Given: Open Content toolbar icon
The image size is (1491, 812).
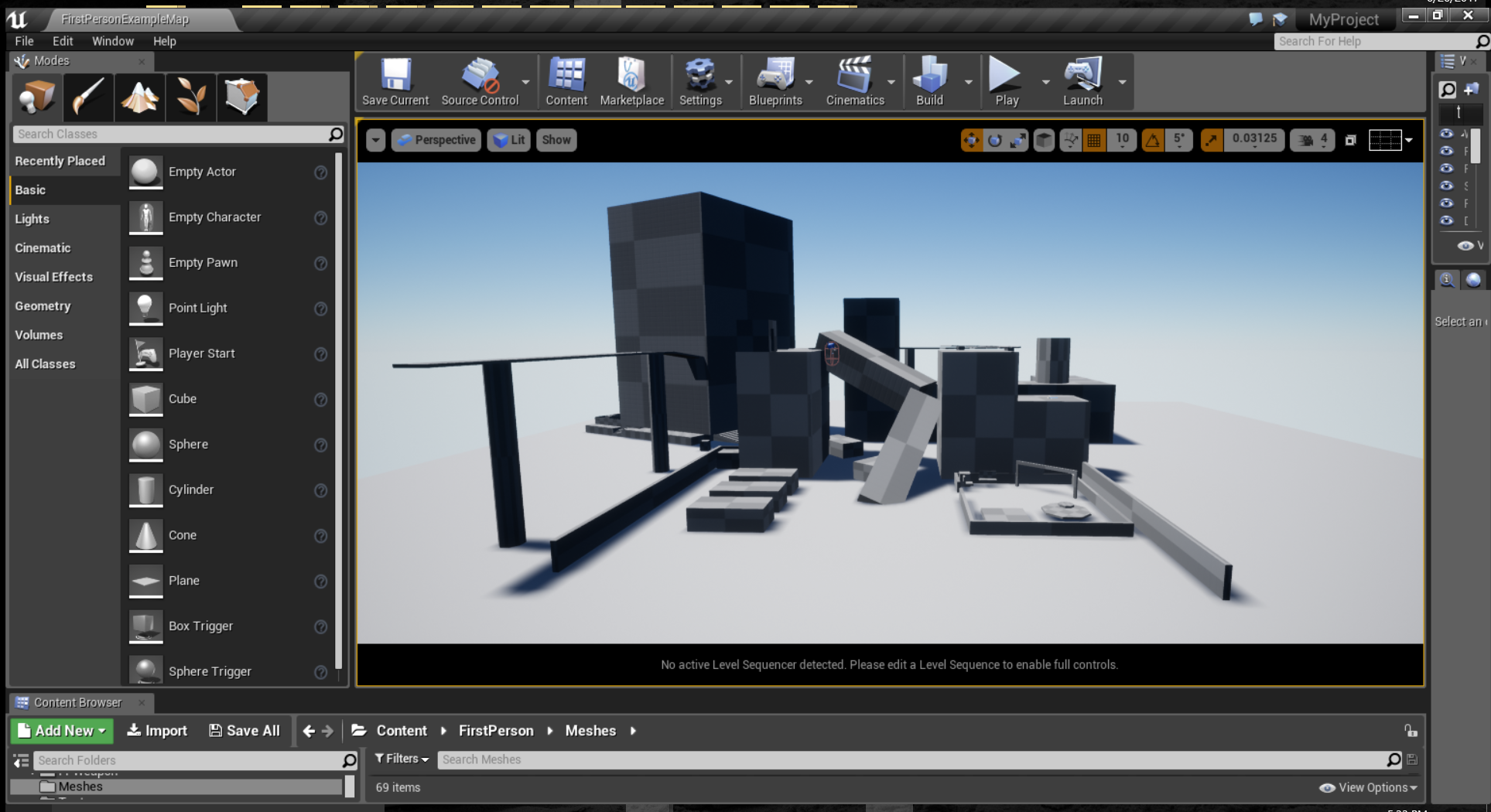Looking at the screenshot, I should [566, 81].
